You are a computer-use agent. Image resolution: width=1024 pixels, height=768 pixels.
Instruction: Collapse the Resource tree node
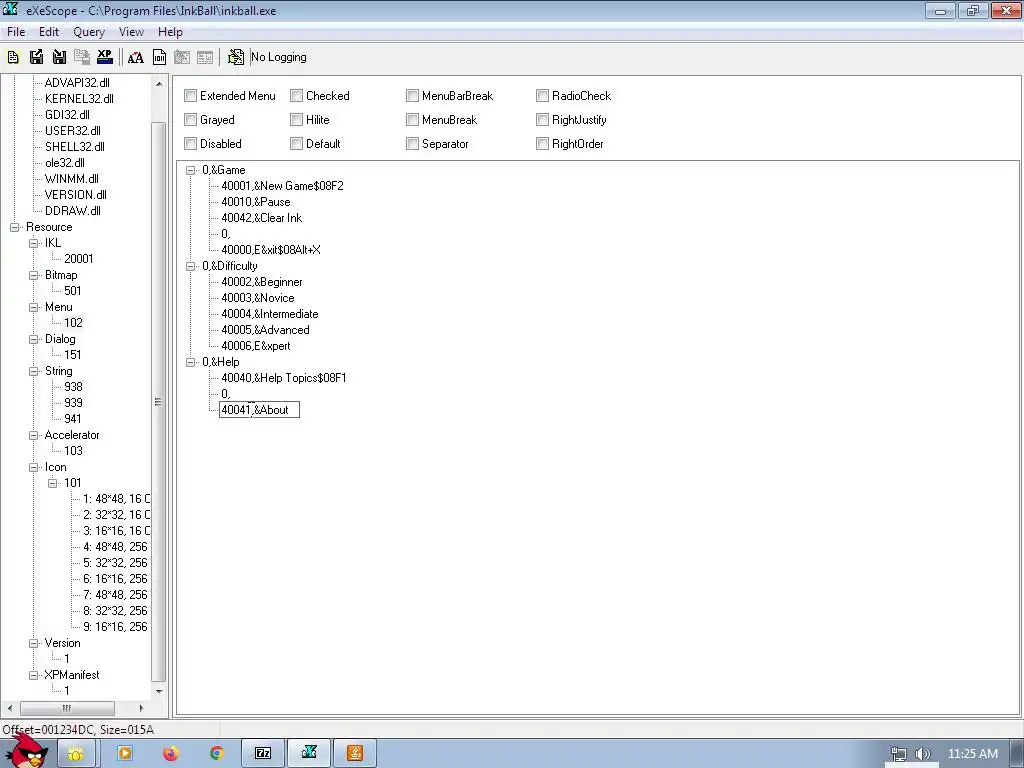(x=14, y=227)
